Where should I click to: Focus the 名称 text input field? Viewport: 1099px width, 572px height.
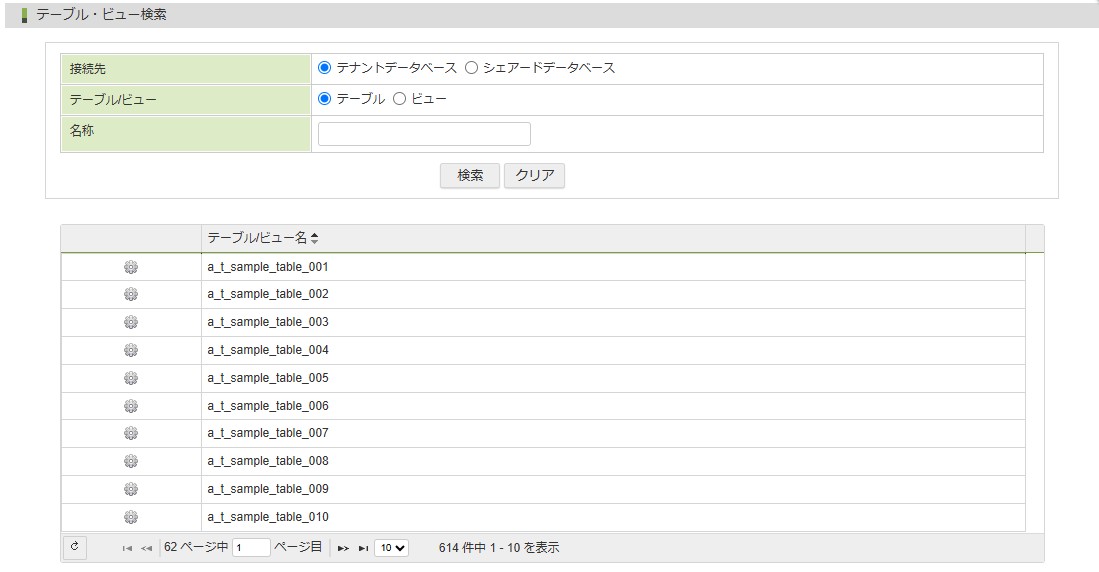(424, 134)
